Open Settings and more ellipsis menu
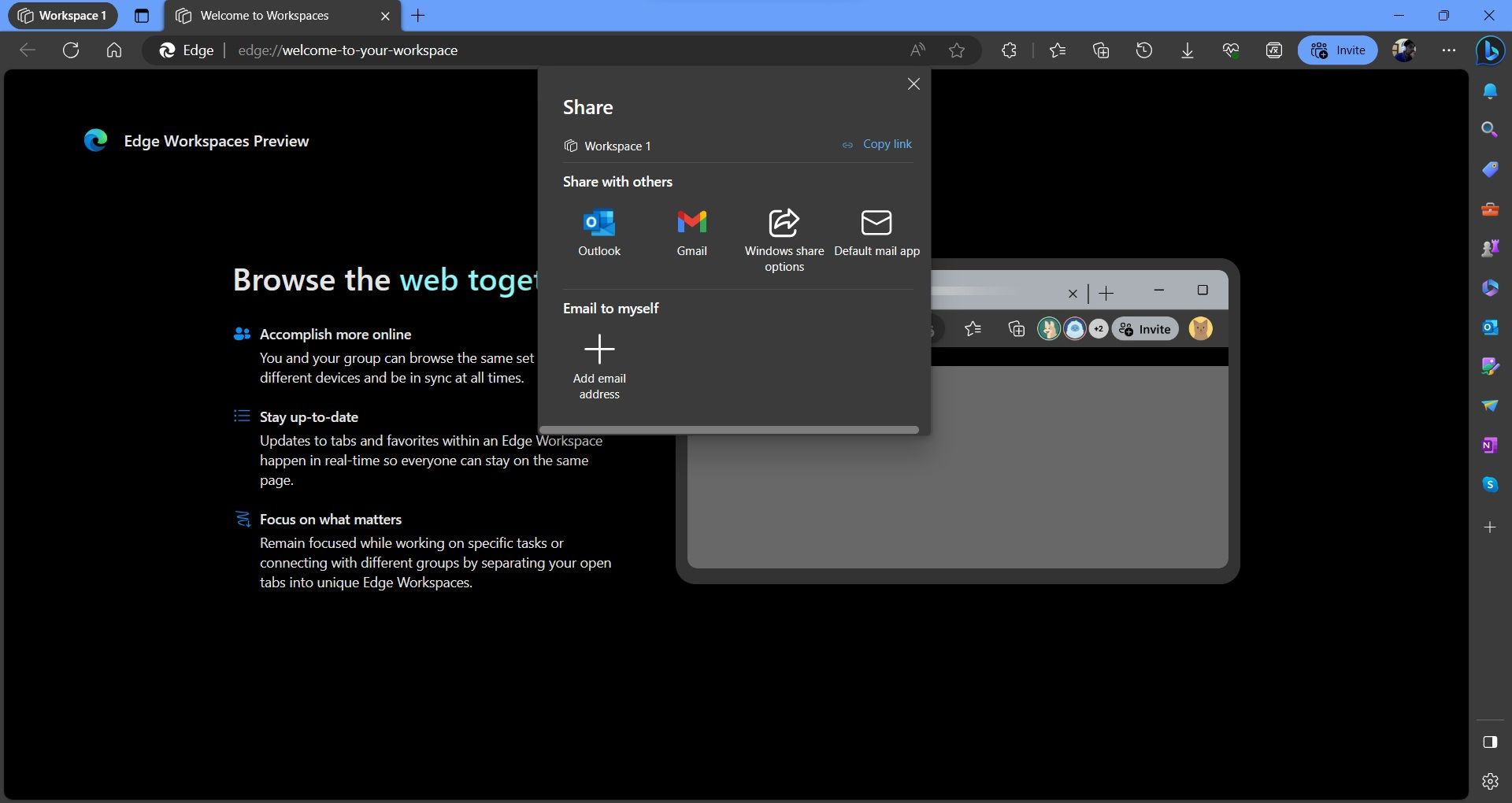Screen dimensions: 1512x803 click(x=1449, y=50)
